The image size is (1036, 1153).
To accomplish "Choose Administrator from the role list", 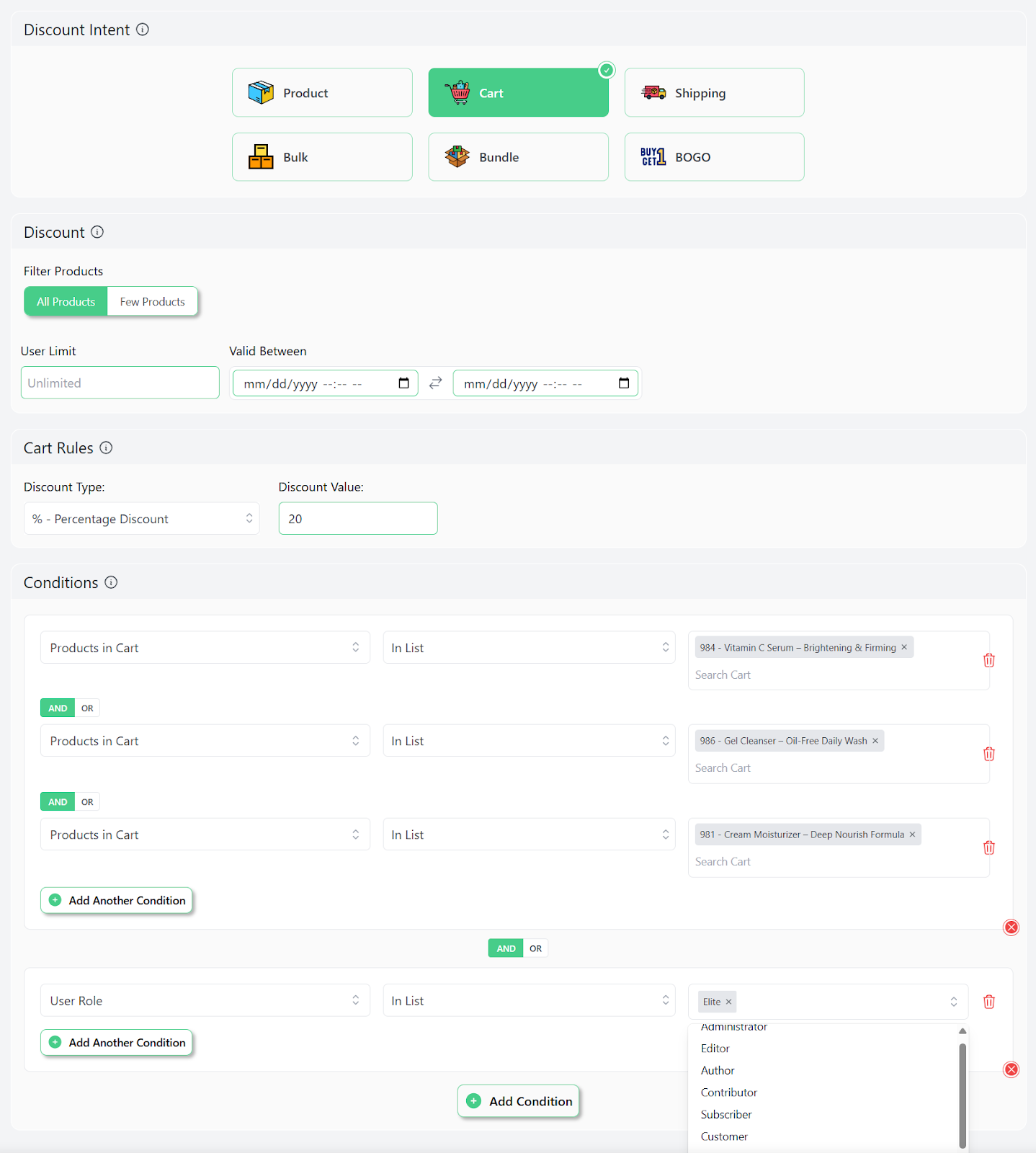I will [823, 1028].
